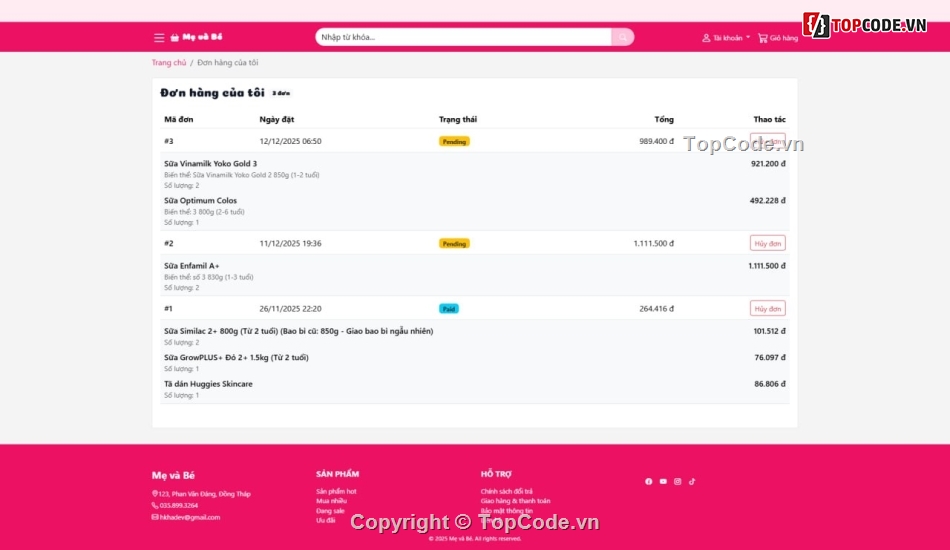Click Ngày đặt column header
The width and height of the screenshot is (950, 550).
click(x=277, y=119)
